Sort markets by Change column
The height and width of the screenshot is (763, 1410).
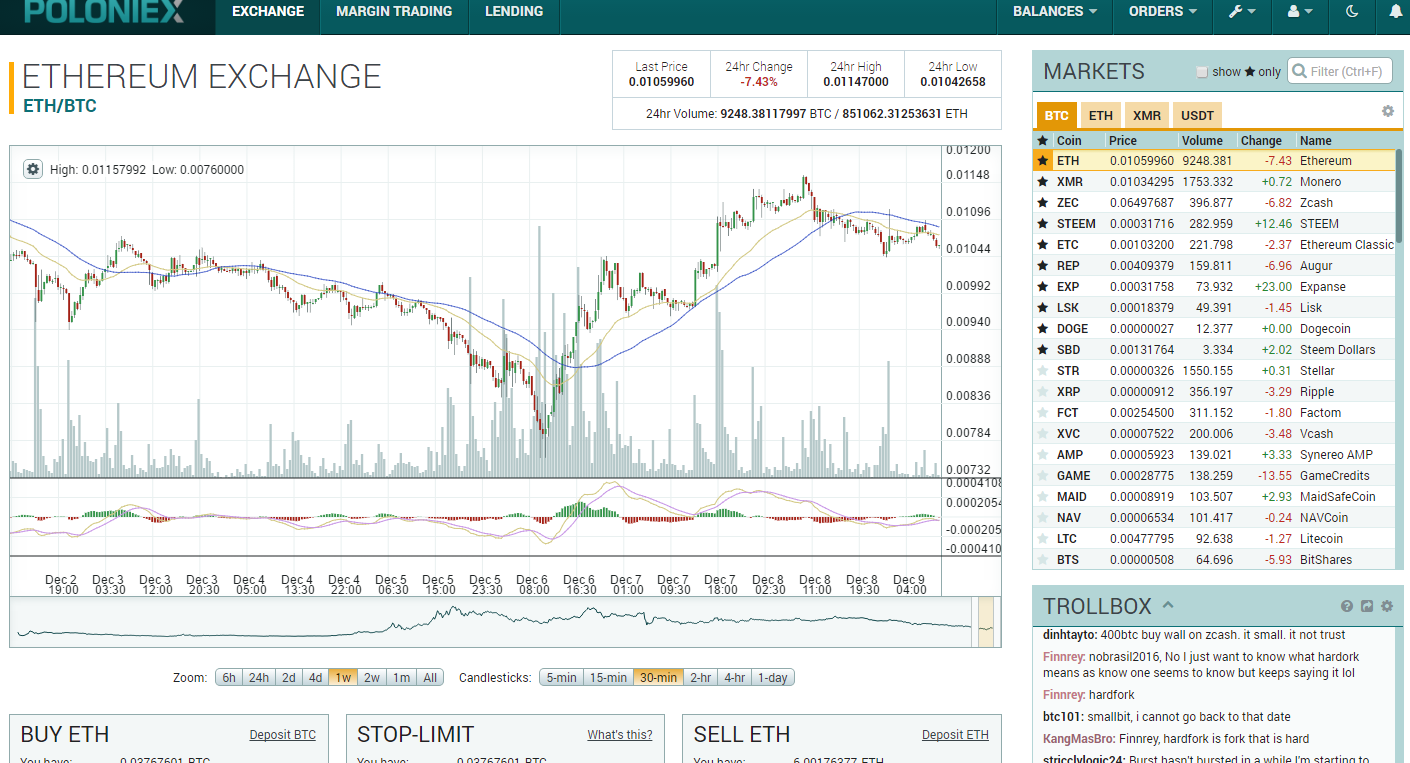tap(1261, 141)
